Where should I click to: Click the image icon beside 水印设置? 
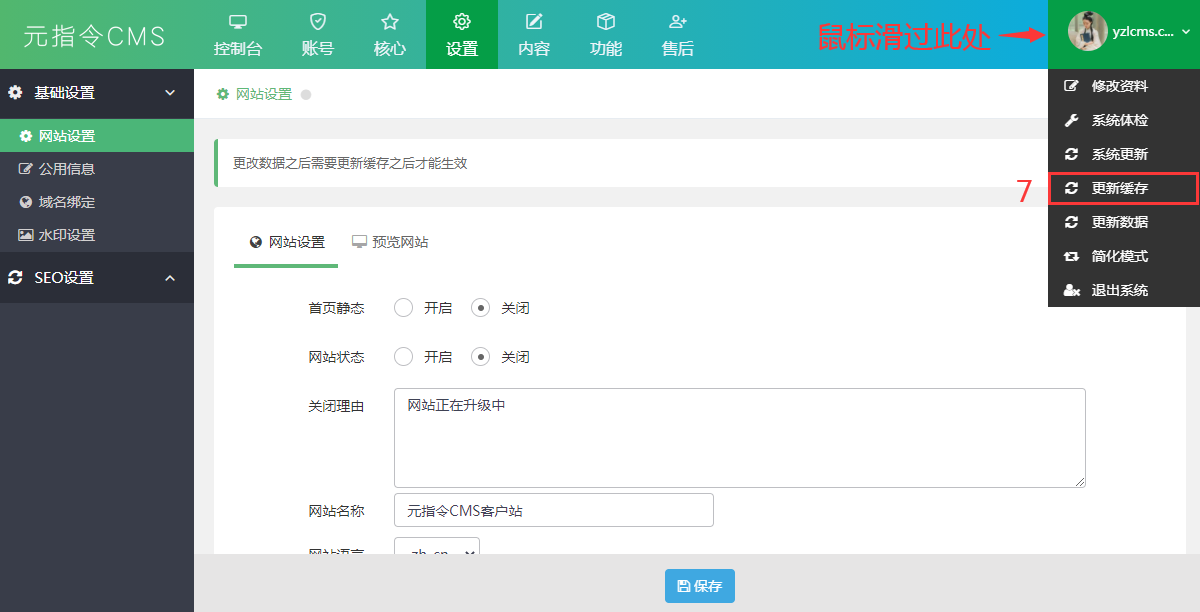[x=27, y=235]
